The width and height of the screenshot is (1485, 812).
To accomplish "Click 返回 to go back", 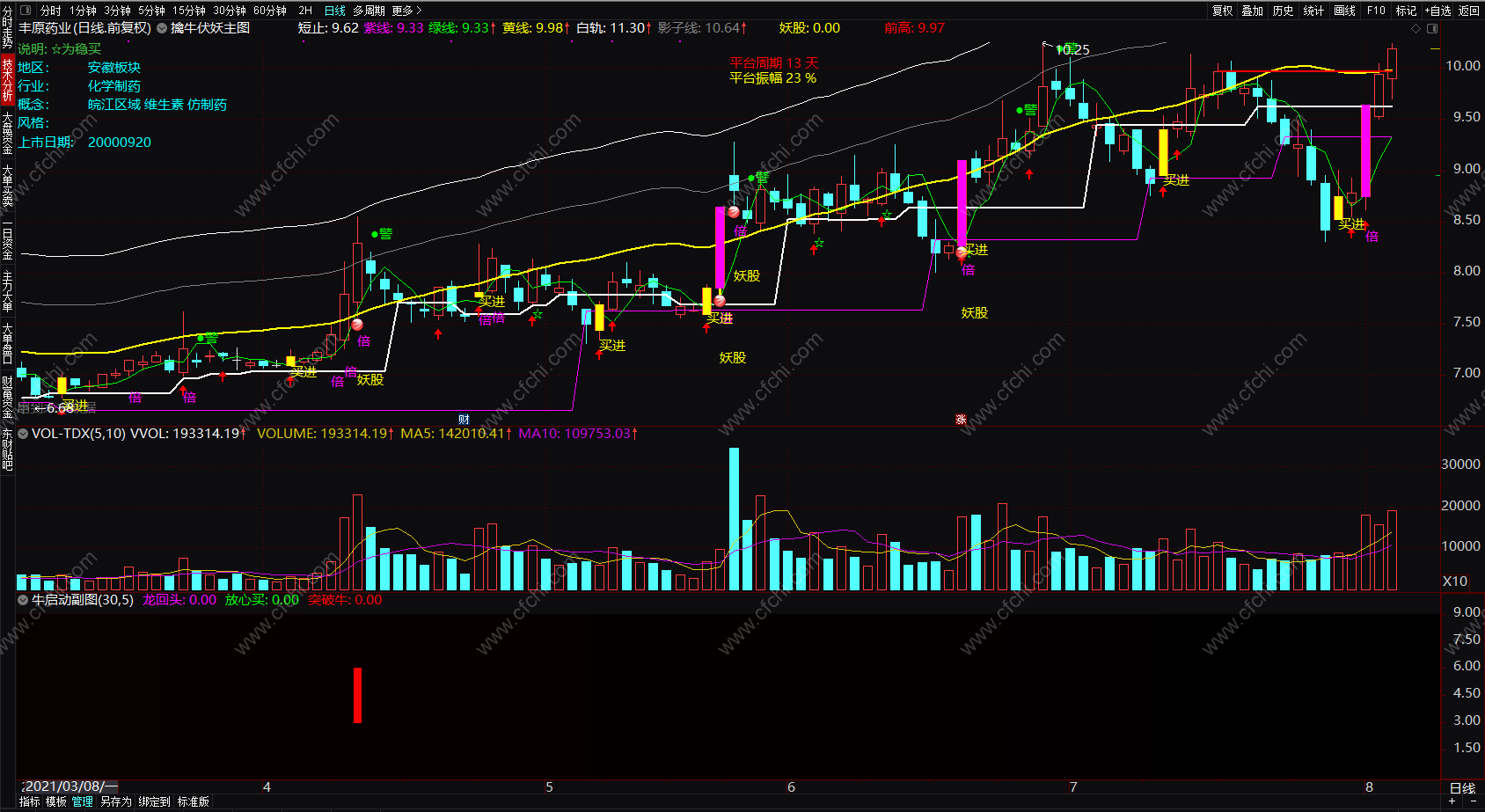I will [x=1469, y=11].
